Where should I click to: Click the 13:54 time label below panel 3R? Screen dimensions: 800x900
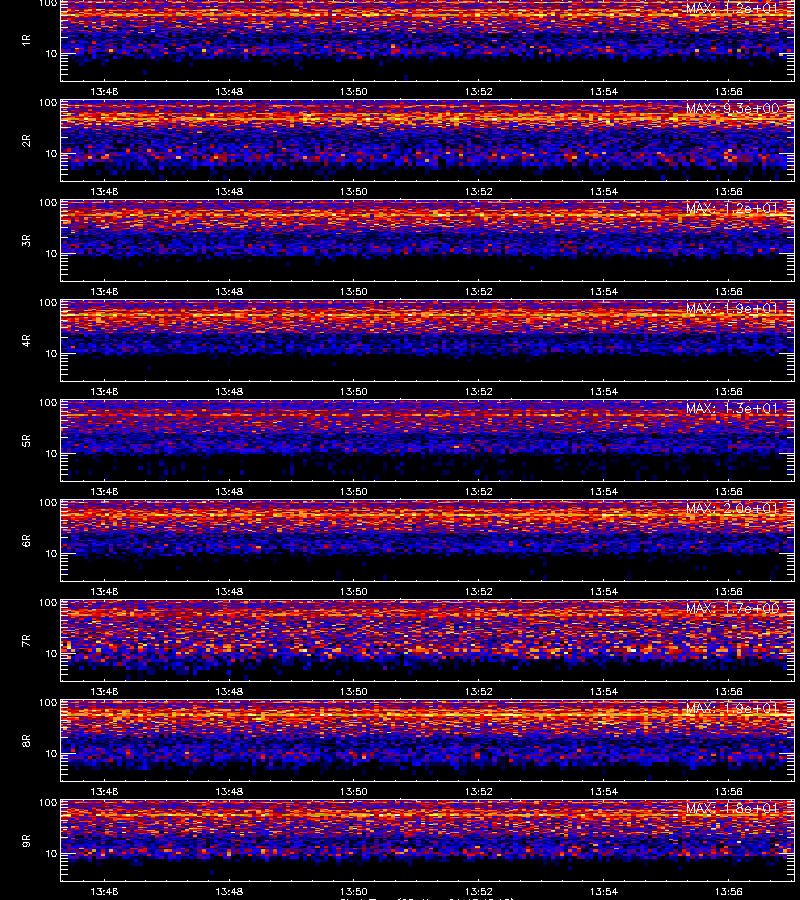[x=604, y=291]
